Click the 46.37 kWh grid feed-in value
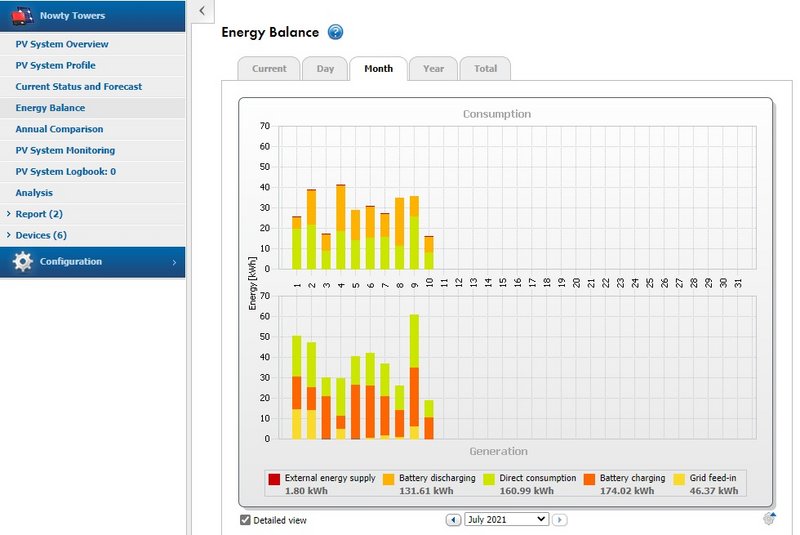 coord(714,491)
